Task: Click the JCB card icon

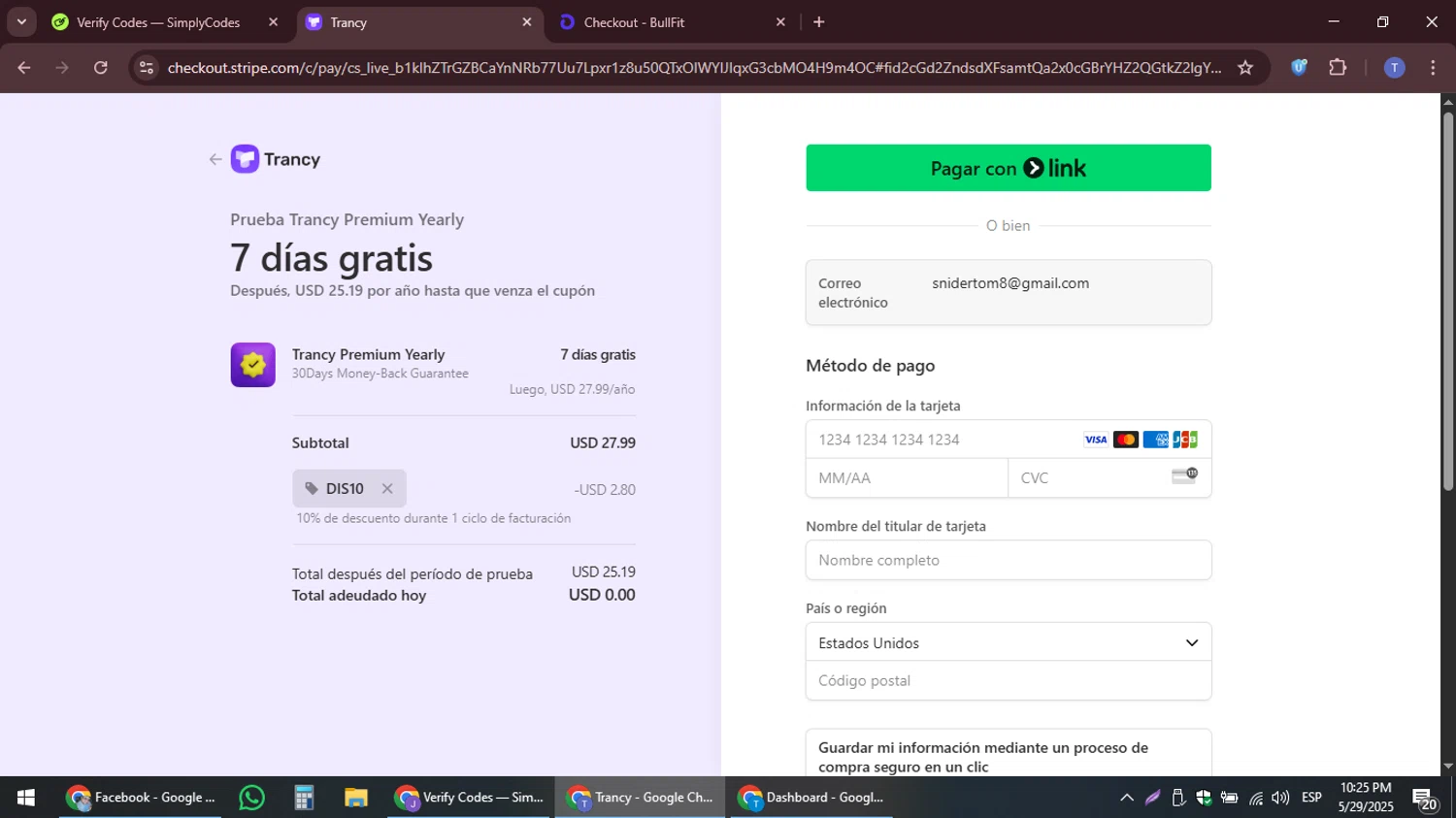Action: tap(1185, 440)
